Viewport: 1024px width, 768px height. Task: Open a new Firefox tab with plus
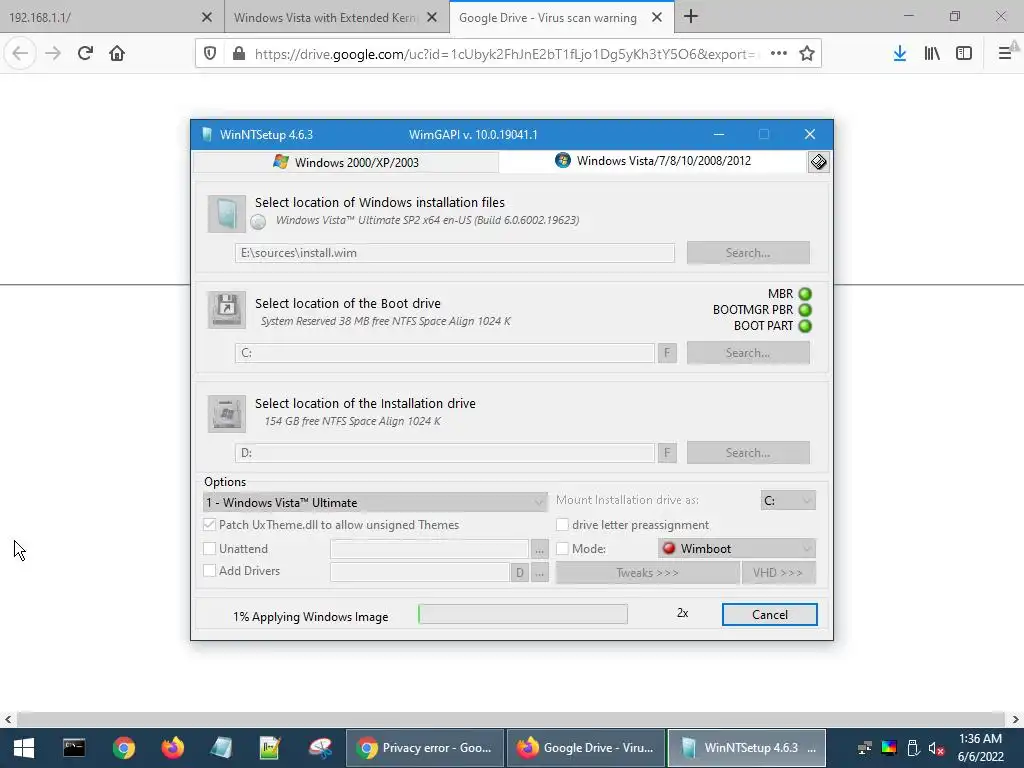pyautogui.click(x=691, y=17)
